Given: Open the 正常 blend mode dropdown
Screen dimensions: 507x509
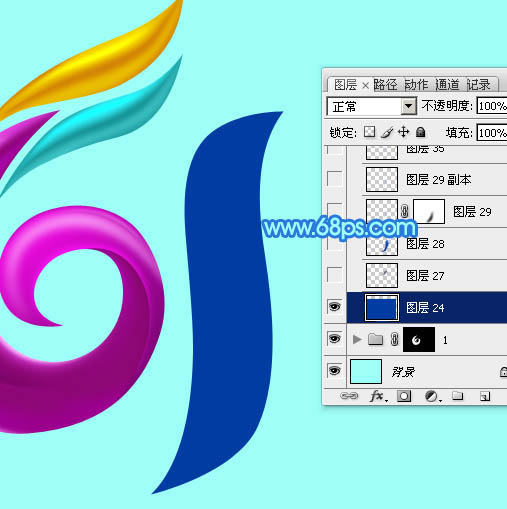Looking at the screenshot, I should [371, 106].
